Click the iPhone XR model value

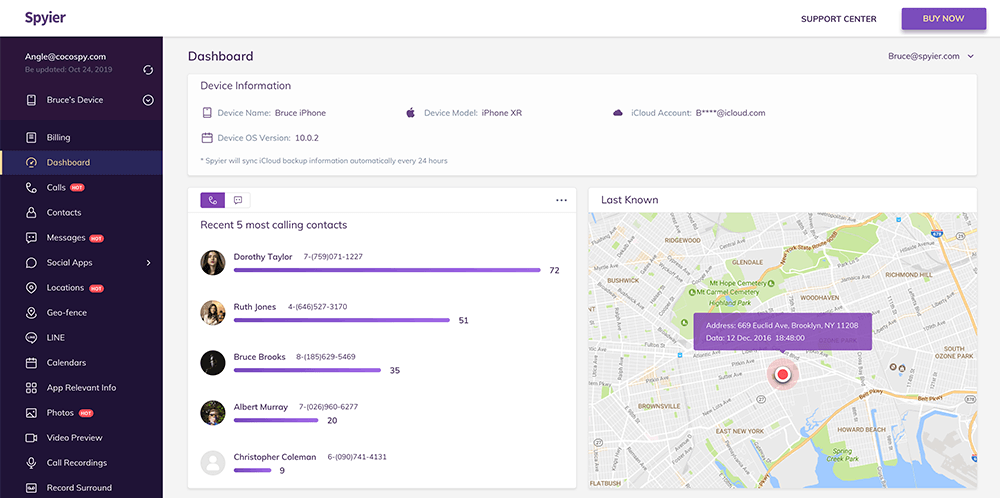502,113
